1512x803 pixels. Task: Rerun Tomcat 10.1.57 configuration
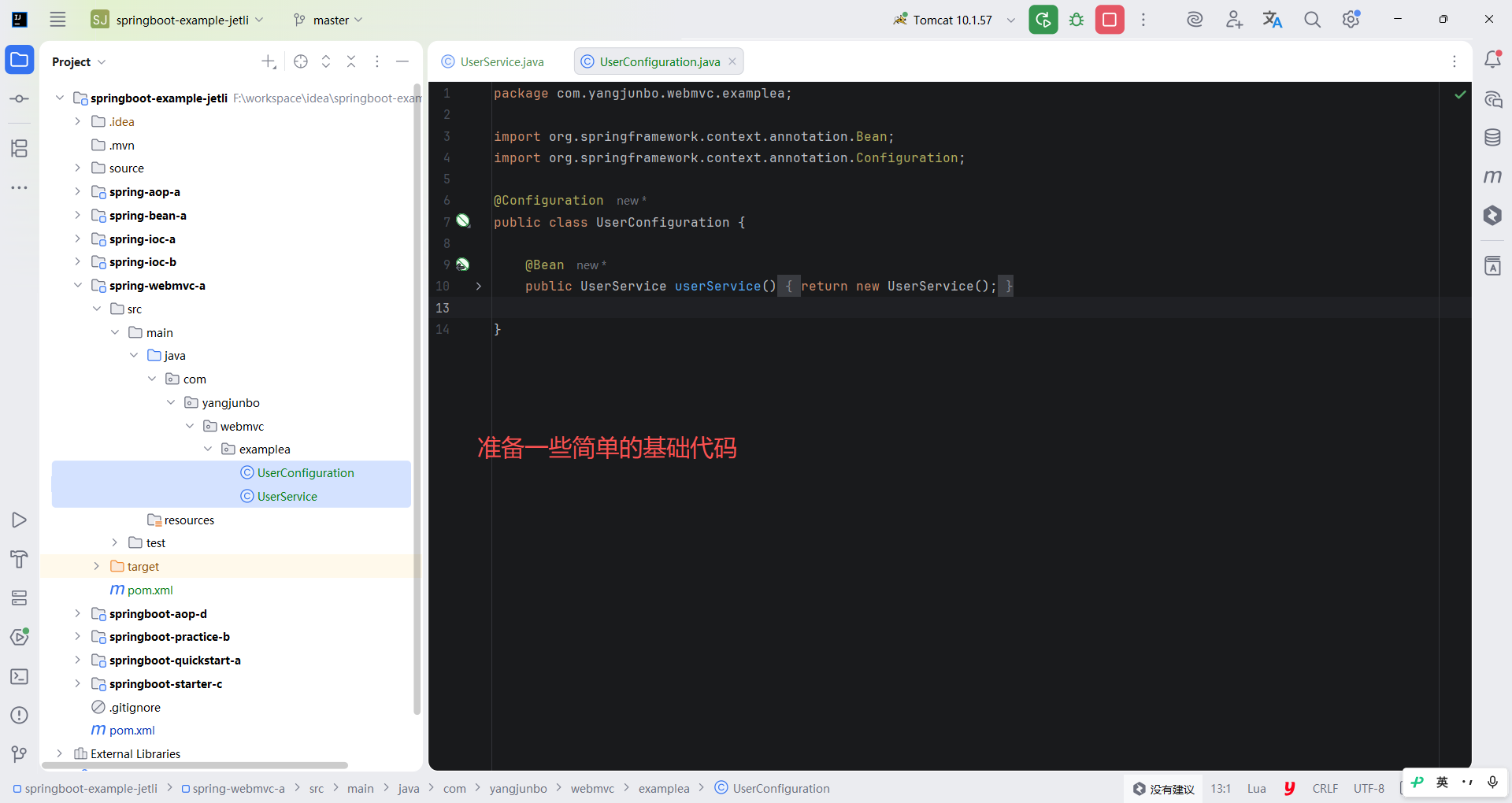[1043, 20]
